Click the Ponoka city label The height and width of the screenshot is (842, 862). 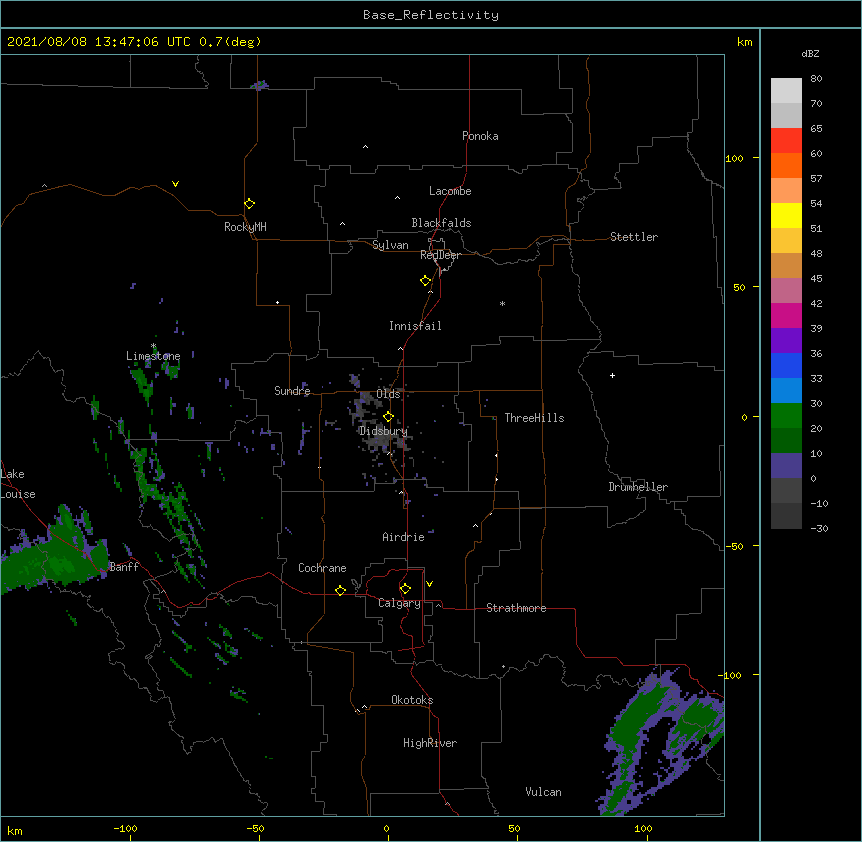tap(480, 136)
